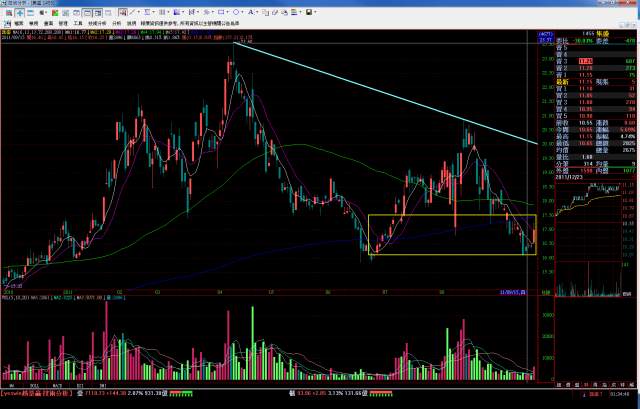Screen dimensions: 640x409
Task: Open dropdown arrow beside circle tool
Action: click(x=242, y=12)
